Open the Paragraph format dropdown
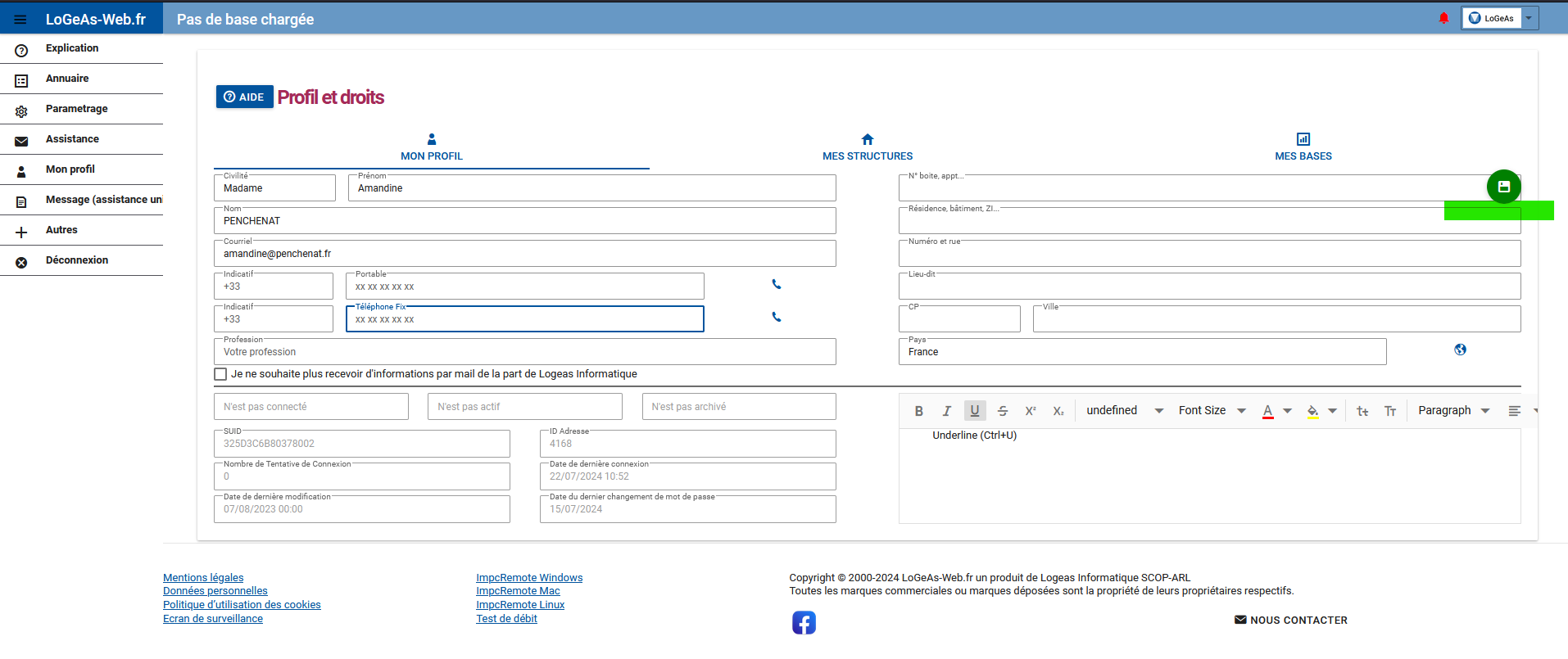 [x=1453, y=411]
